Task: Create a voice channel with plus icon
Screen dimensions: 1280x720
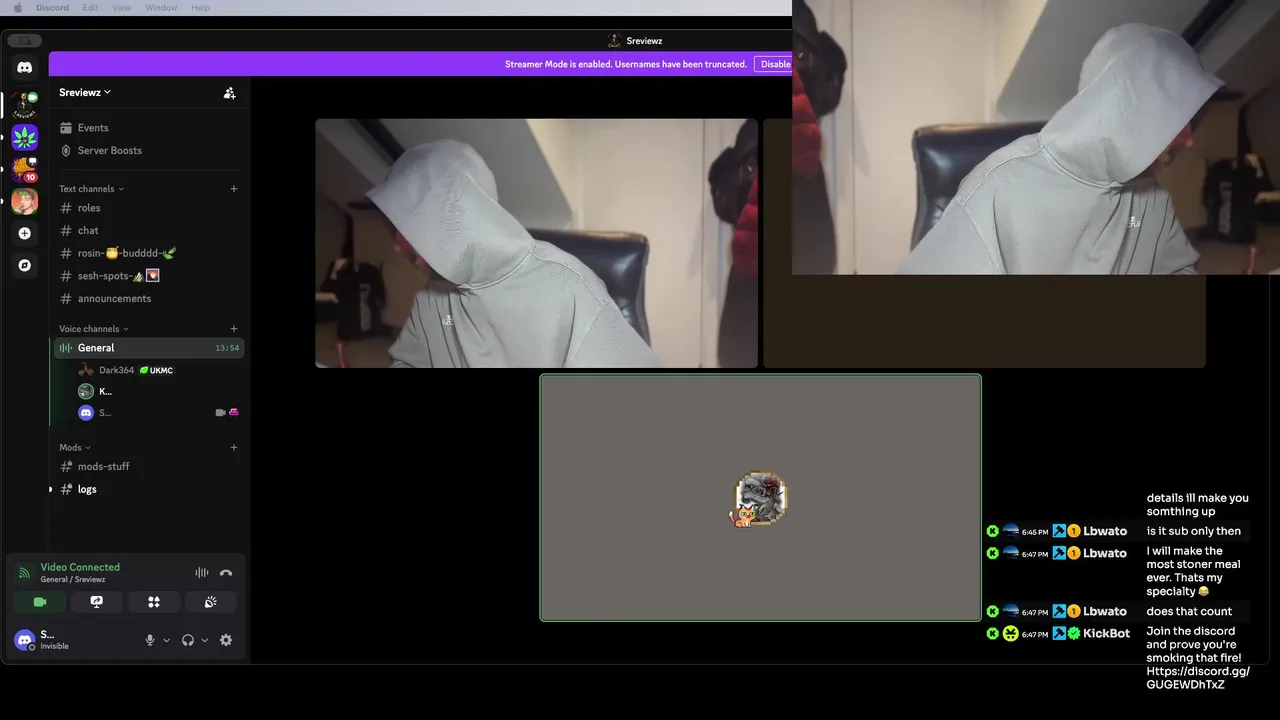Action: pyautogui.click(x=234, y=328)
